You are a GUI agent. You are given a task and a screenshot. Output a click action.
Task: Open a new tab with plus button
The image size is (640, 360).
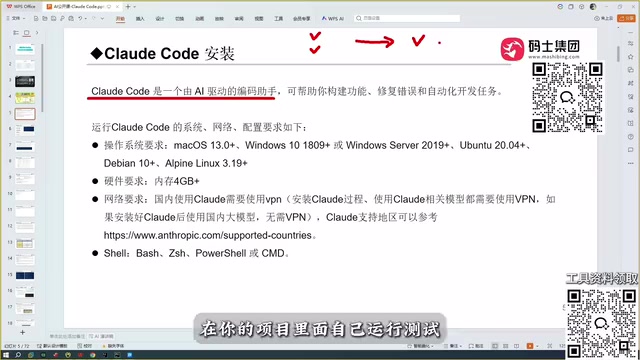[x=128, y=7]
